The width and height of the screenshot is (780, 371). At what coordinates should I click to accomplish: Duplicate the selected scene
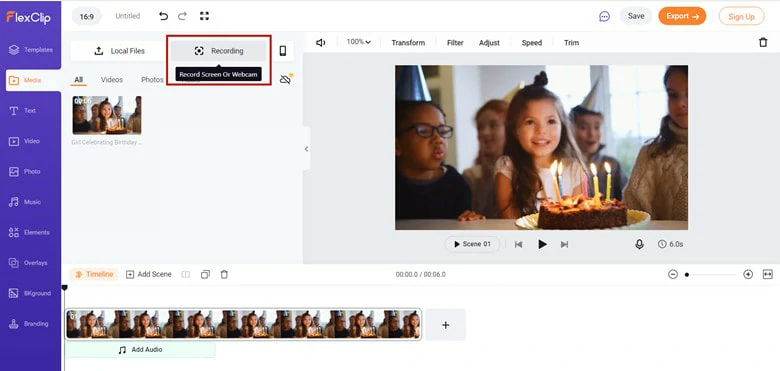[x=205, y=275]
